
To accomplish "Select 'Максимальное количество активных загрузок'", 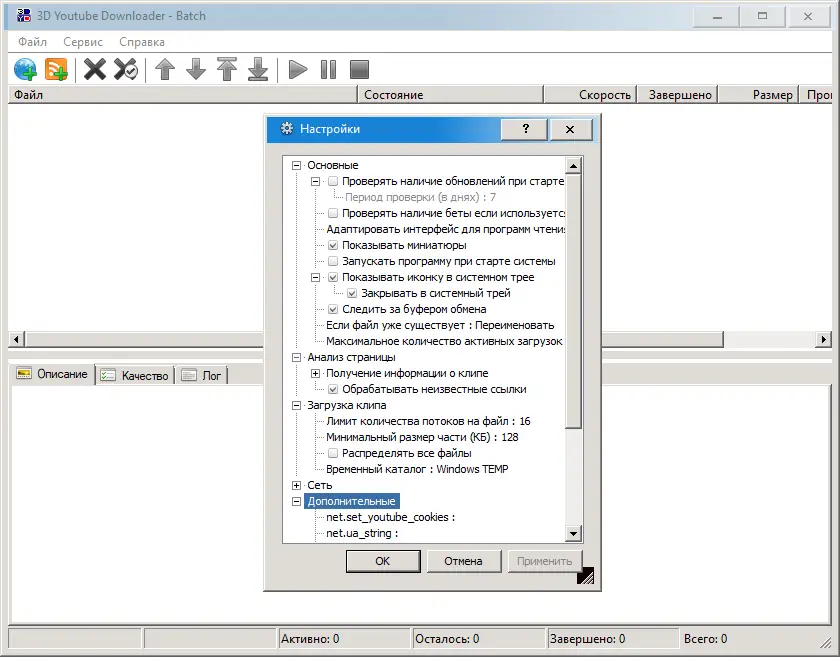I will (x=445, y=341).
